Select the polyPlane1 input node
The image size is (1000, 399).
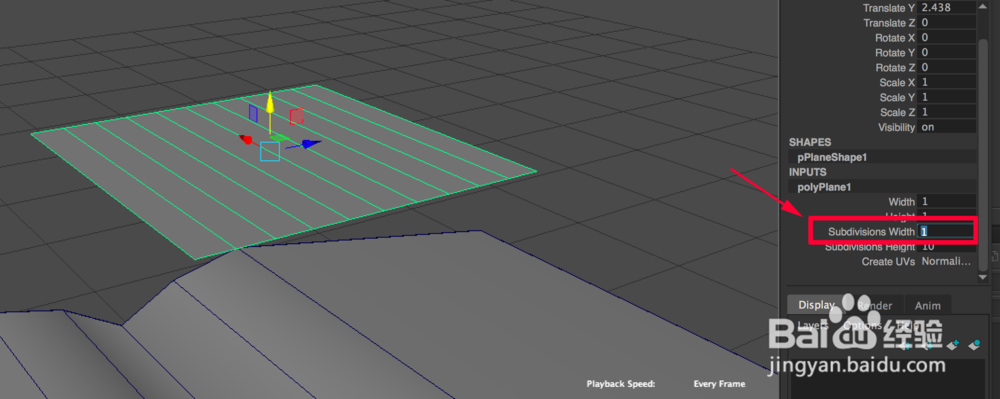click(x=824, y=187)
